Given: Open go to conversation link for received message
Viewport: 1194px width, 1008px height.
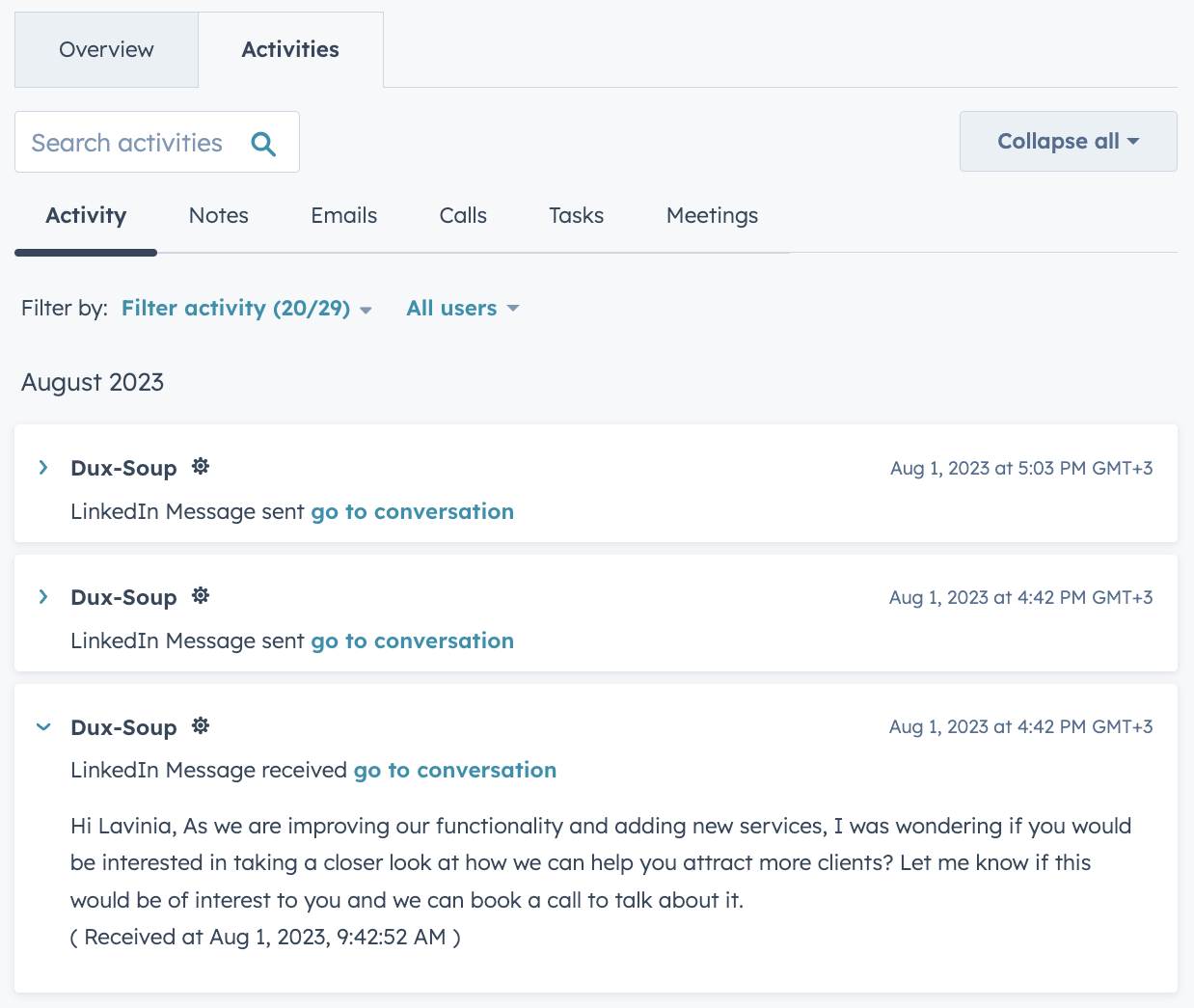Looking at the screenshot, I should 455,770.
